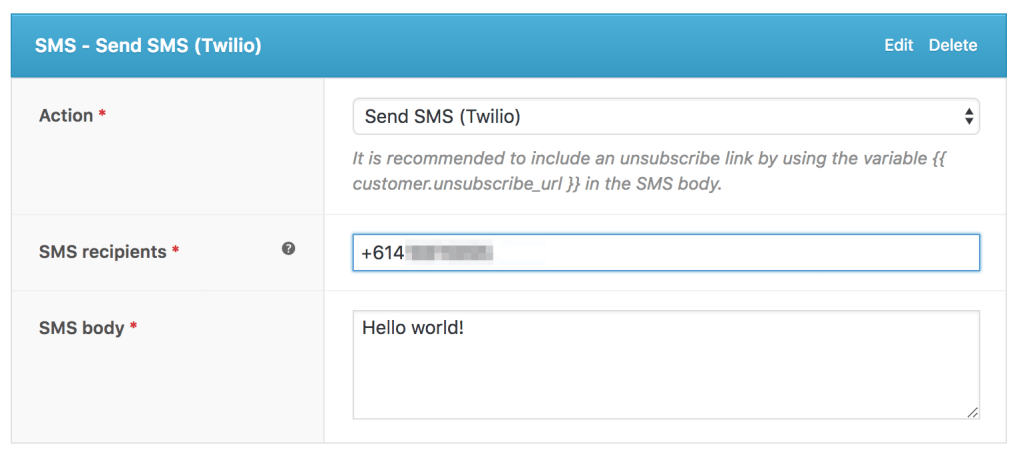
Task: Click Delete in the blue header
Action: pos(952,45)
